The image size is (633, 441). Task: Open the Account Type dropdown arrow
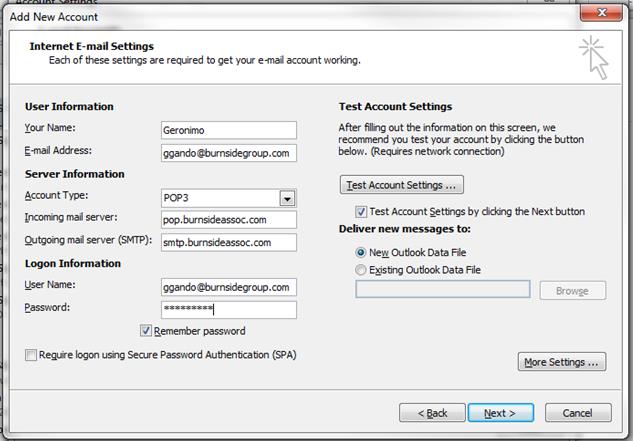(x=287, y=198)
